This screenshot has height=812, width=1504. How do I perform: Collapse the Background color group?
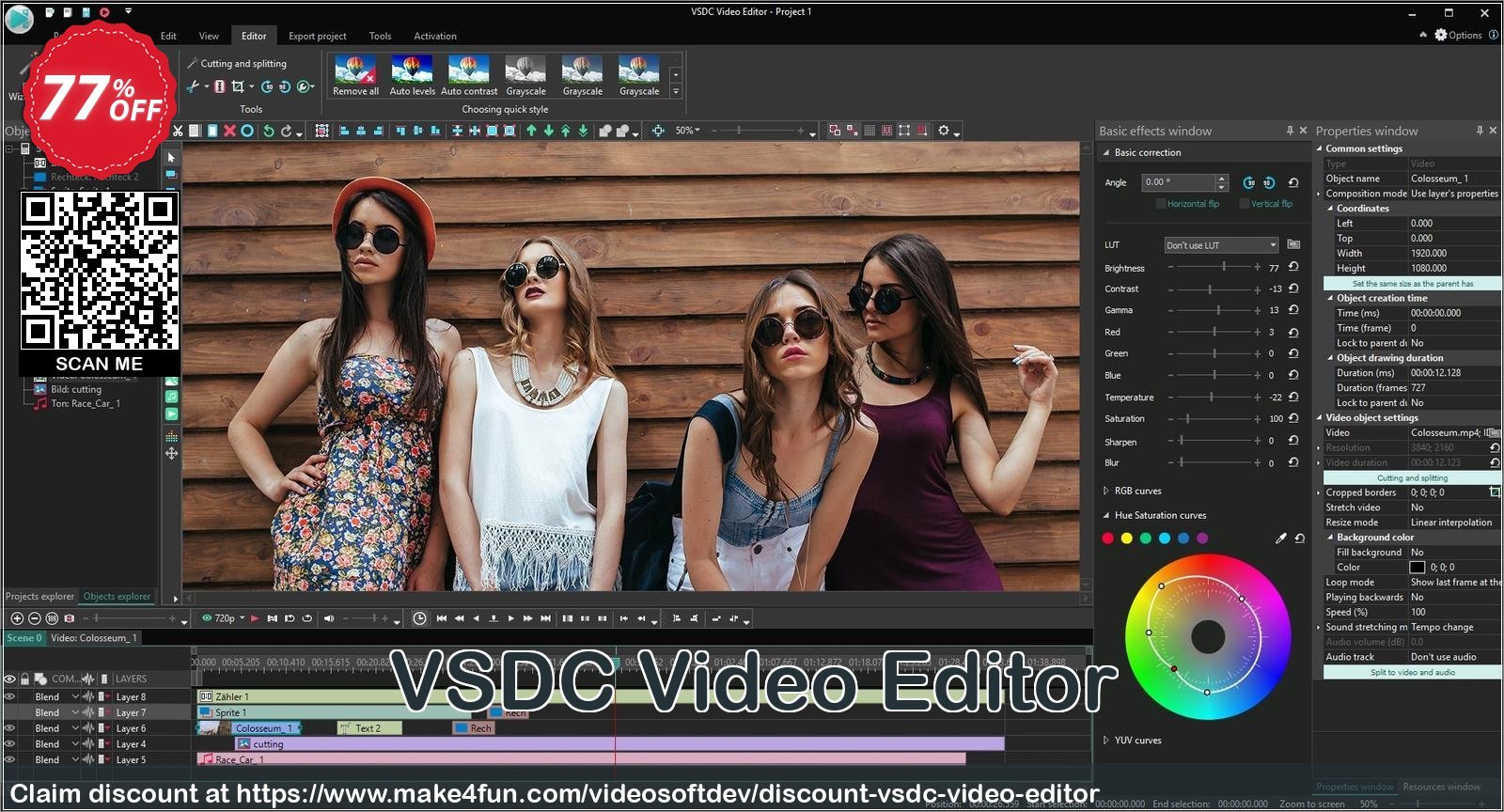pos(1330,538)
